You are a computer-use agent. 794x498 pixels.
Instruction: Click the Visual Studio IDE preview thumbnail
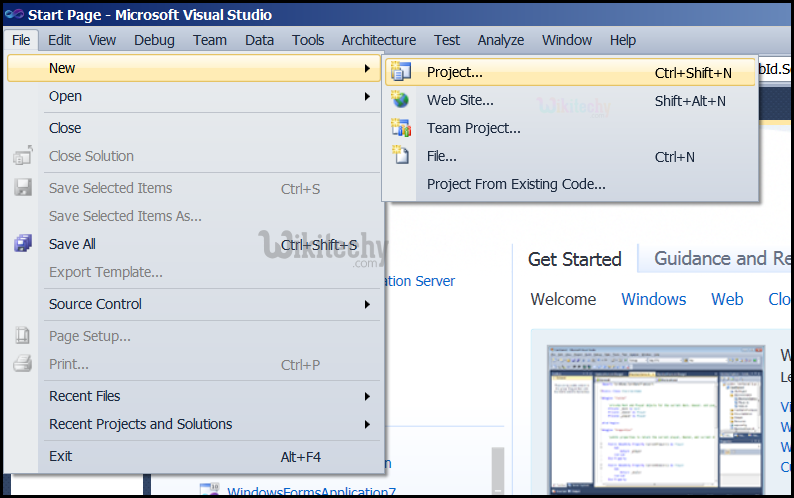656,420
